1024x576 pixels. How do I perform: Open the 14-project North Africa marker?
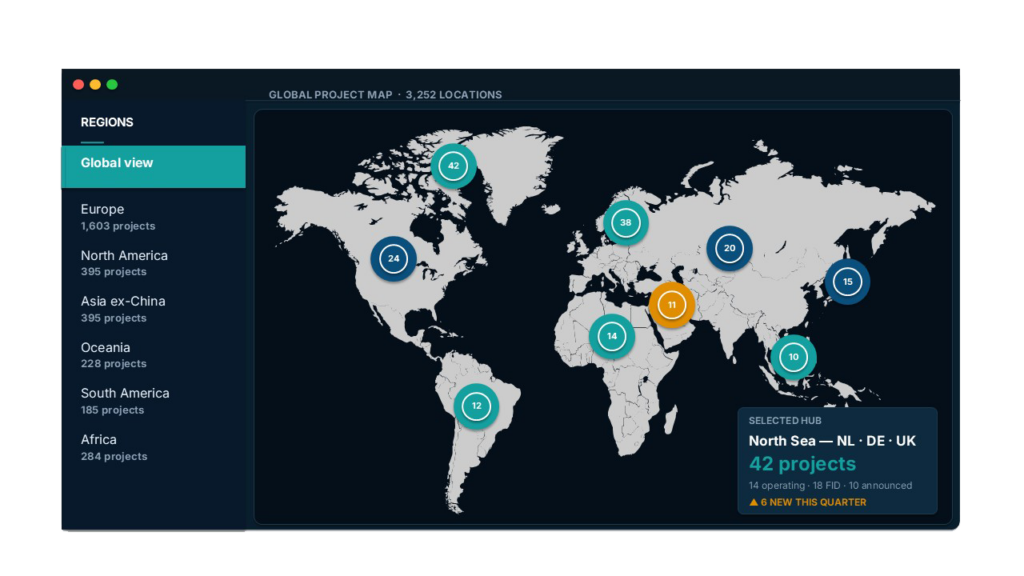(612, 336)
